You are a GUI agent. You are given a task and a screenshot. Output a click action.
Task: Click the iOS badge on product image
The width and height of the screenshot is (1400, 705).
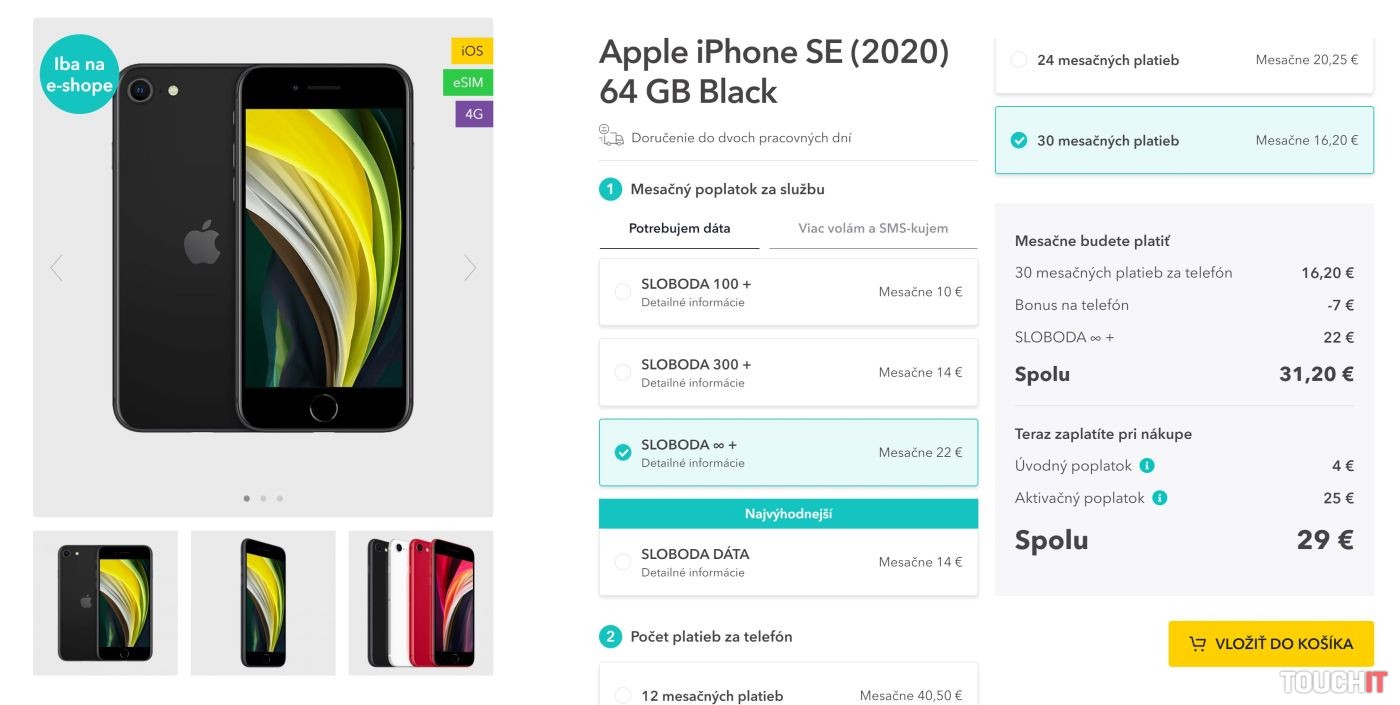coord(472,51)
